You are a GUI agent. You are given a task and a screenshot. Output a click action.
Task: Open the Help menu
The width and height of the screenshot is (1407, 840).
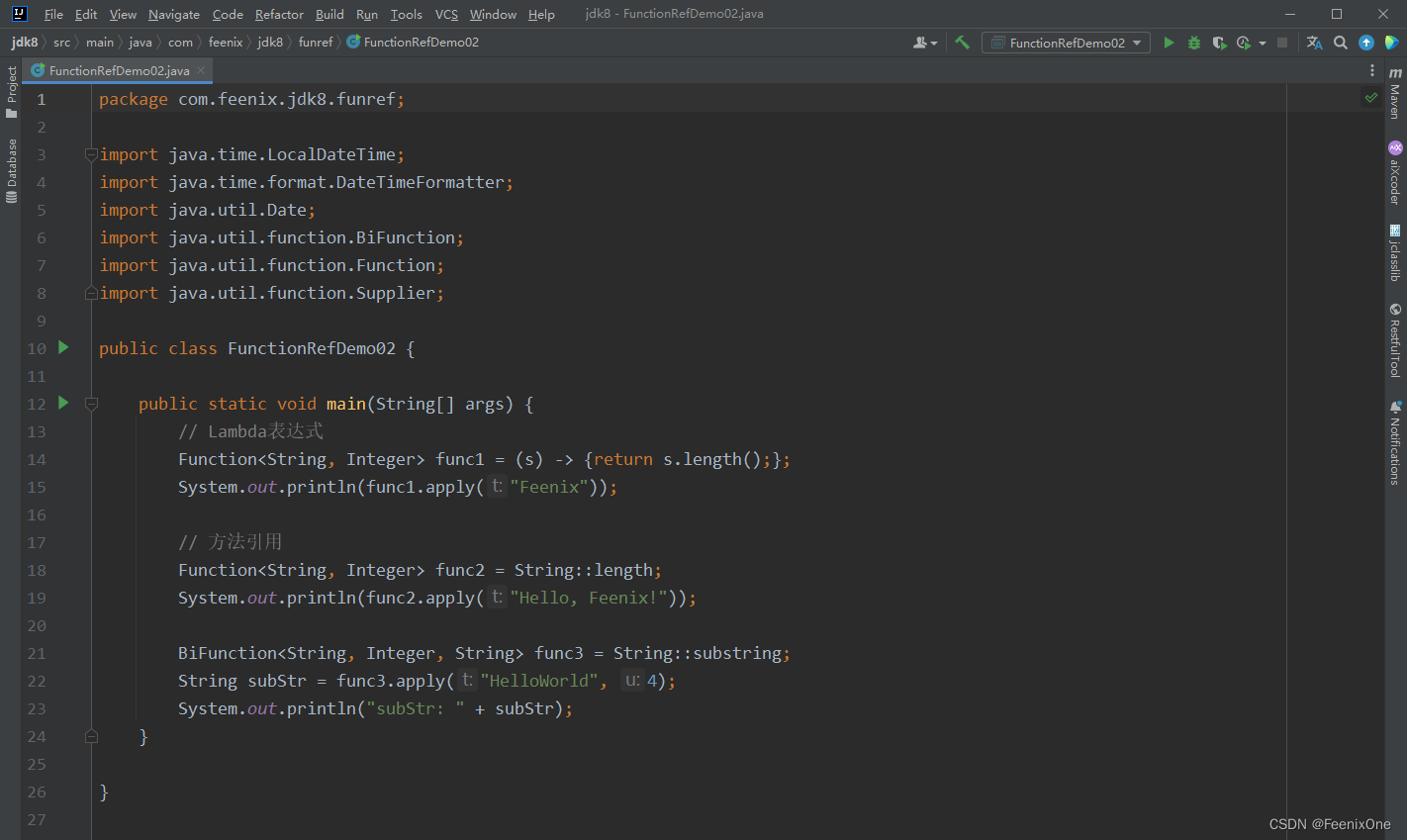(541, 14)
